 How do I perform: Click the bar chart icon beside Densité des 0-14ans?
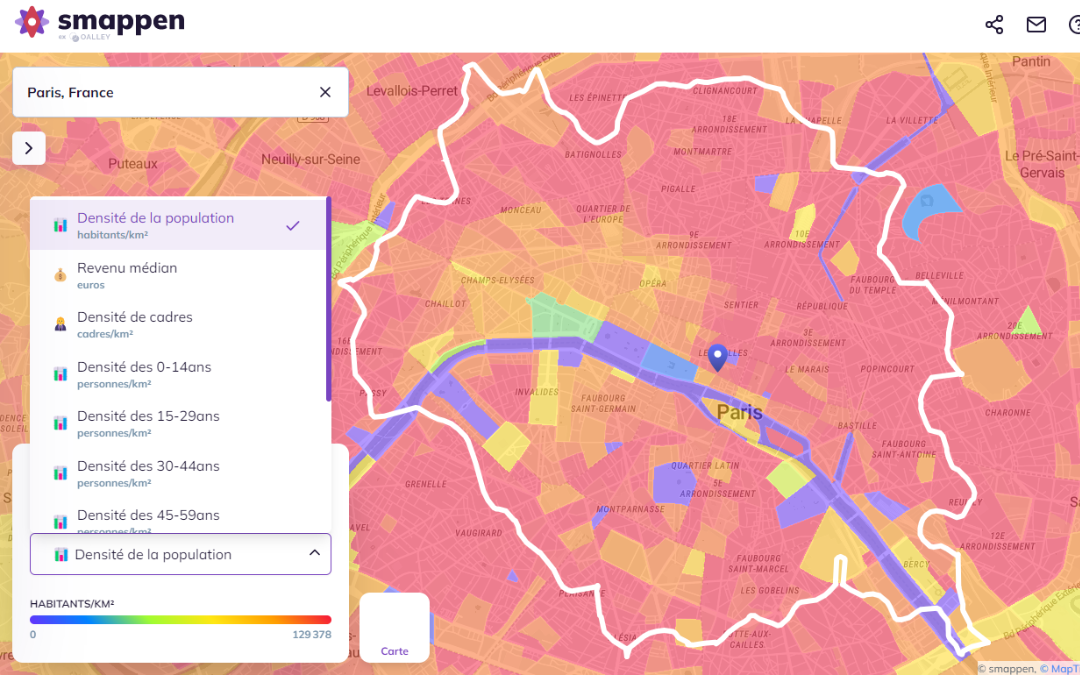(x=60, y=374)
